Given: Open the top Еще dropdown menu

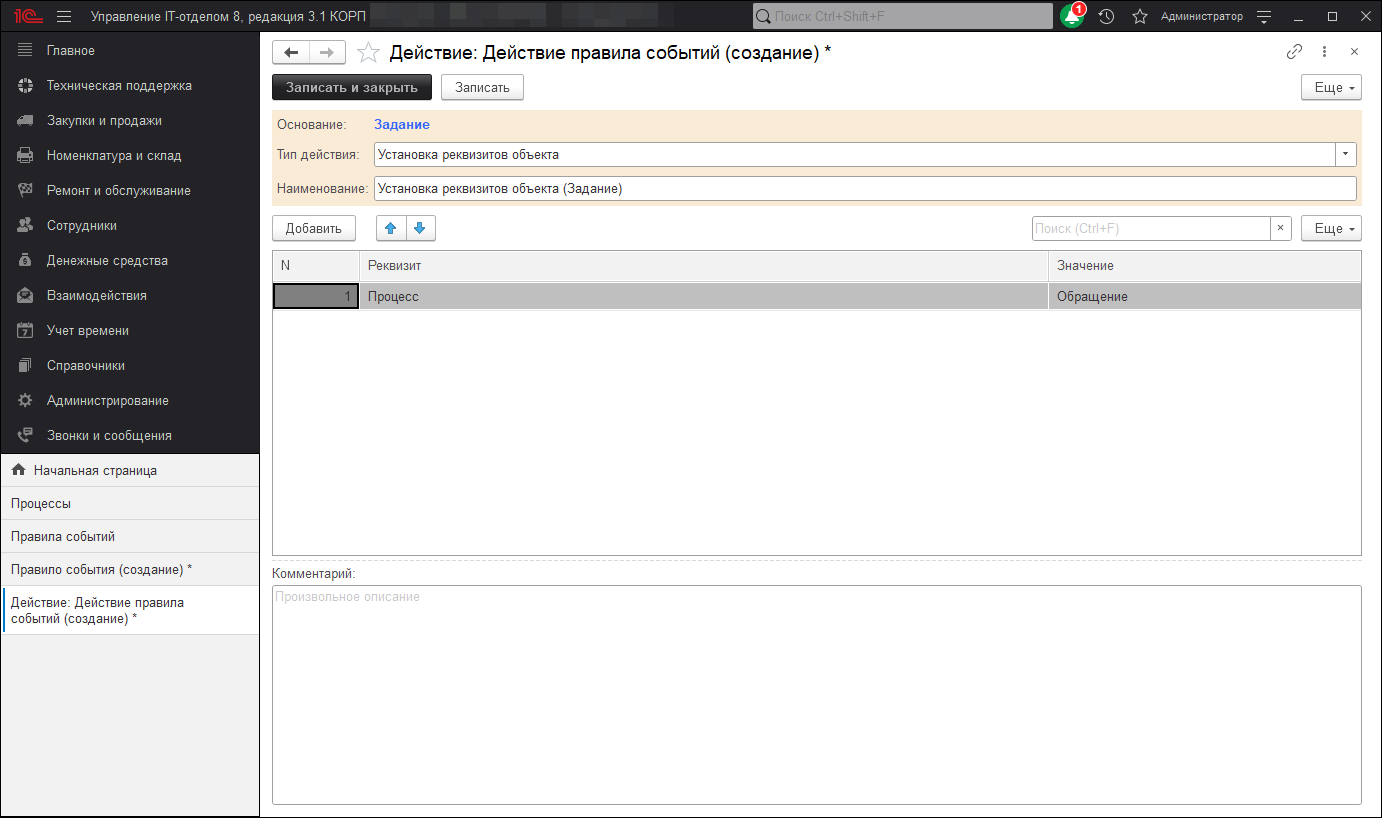Looking at the screenshot, I should point(1330,88).
